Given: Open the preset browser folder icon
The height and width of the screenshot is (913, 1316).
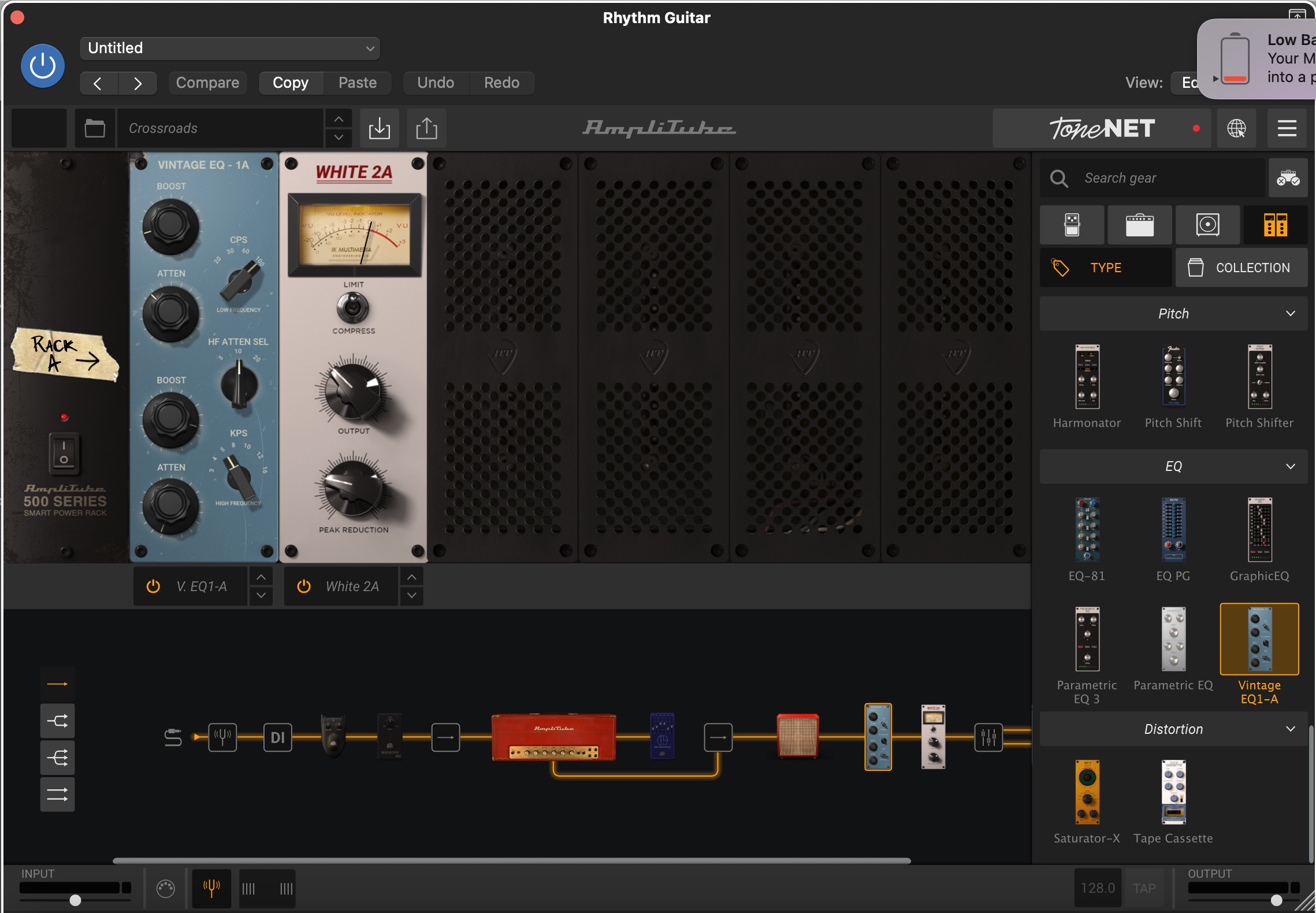Looking at the screenshot, I should coord(95,128).
